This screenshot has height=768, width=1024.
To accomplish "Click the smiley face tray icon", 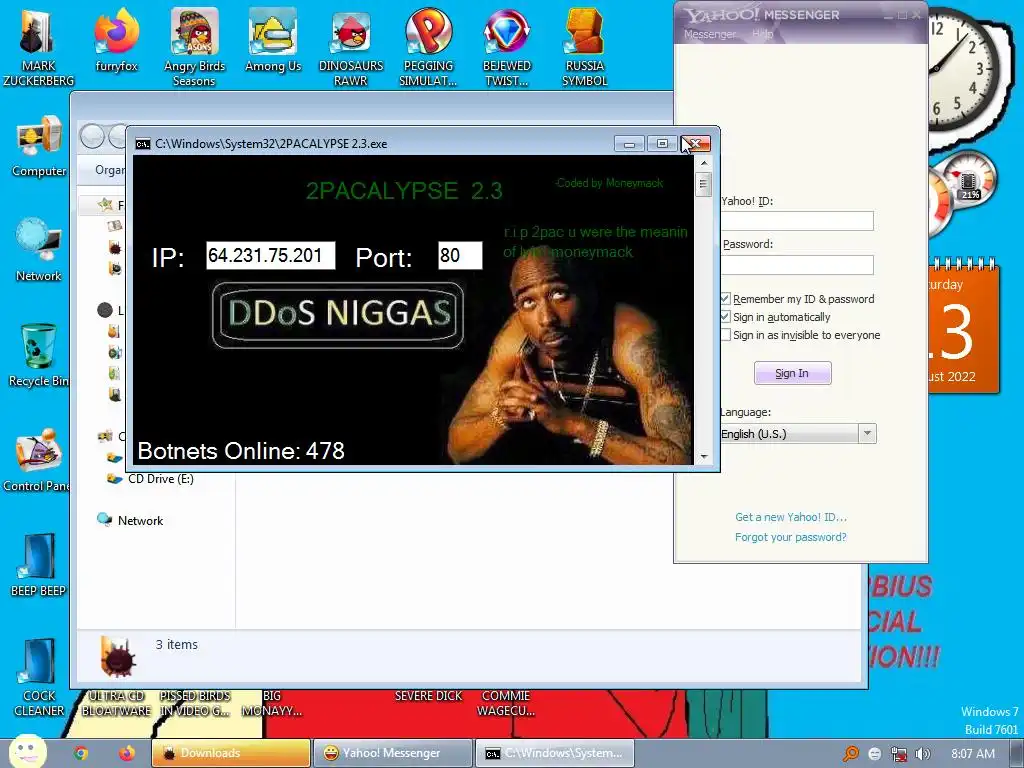I will tap(874, 754).
